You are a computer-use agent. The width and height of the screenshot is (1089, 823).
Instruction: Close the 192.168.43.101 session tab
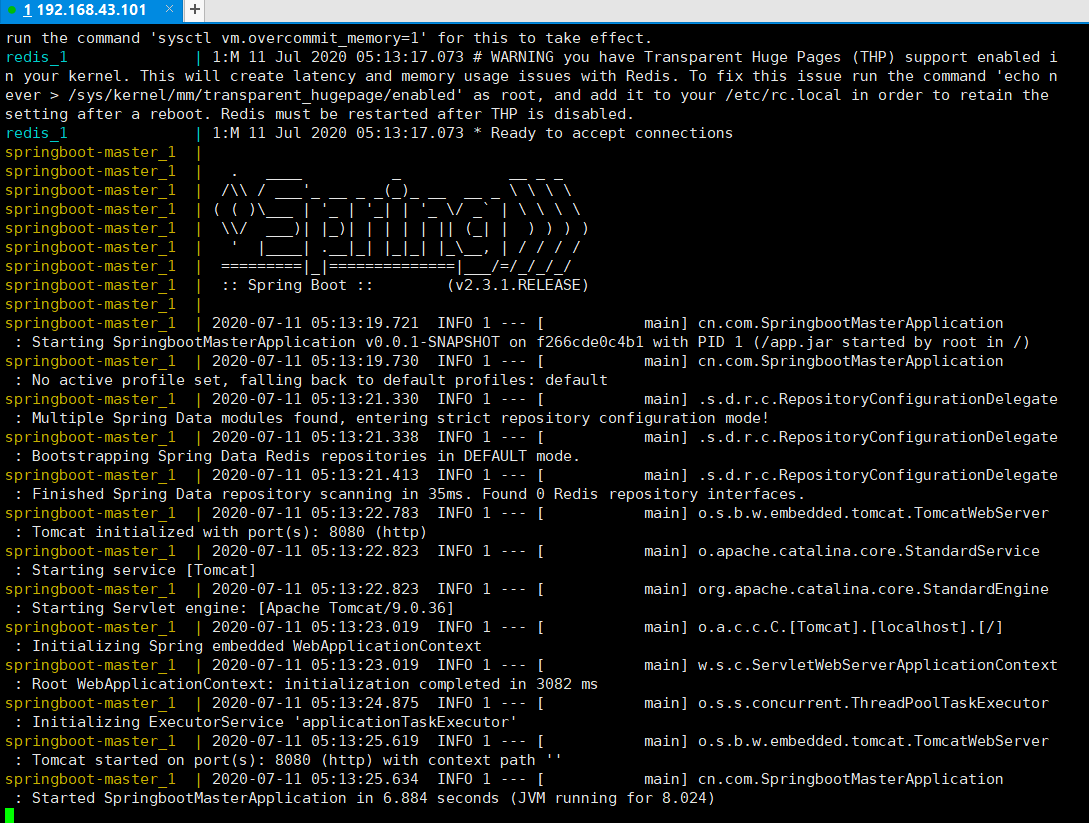(169, 9)
